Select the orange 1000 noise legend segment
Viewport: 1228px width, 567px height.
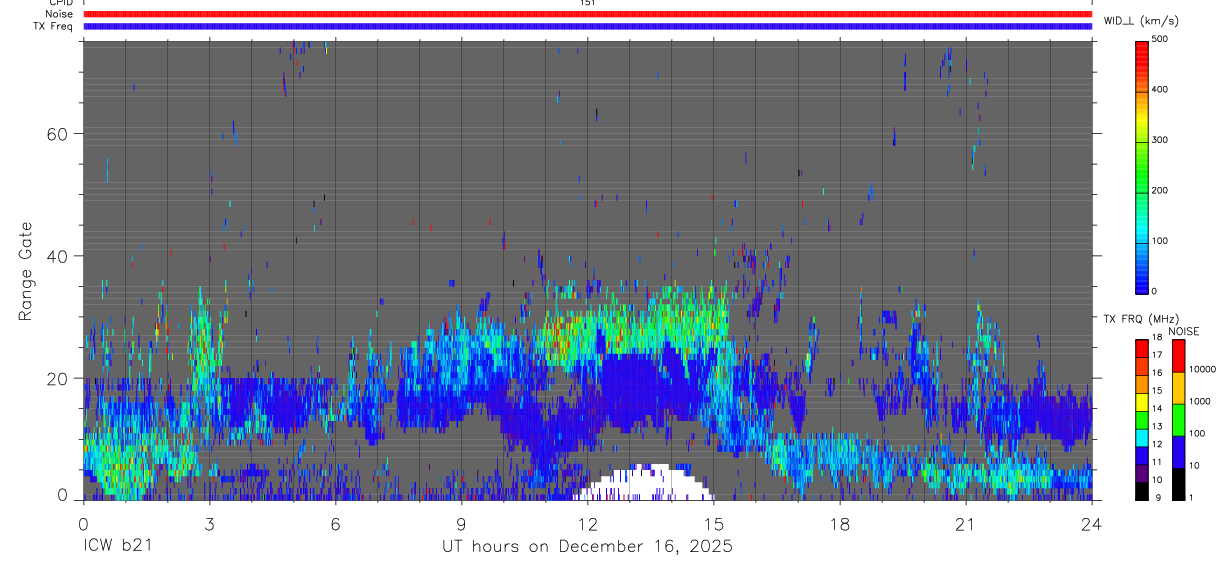point(1179,388)
